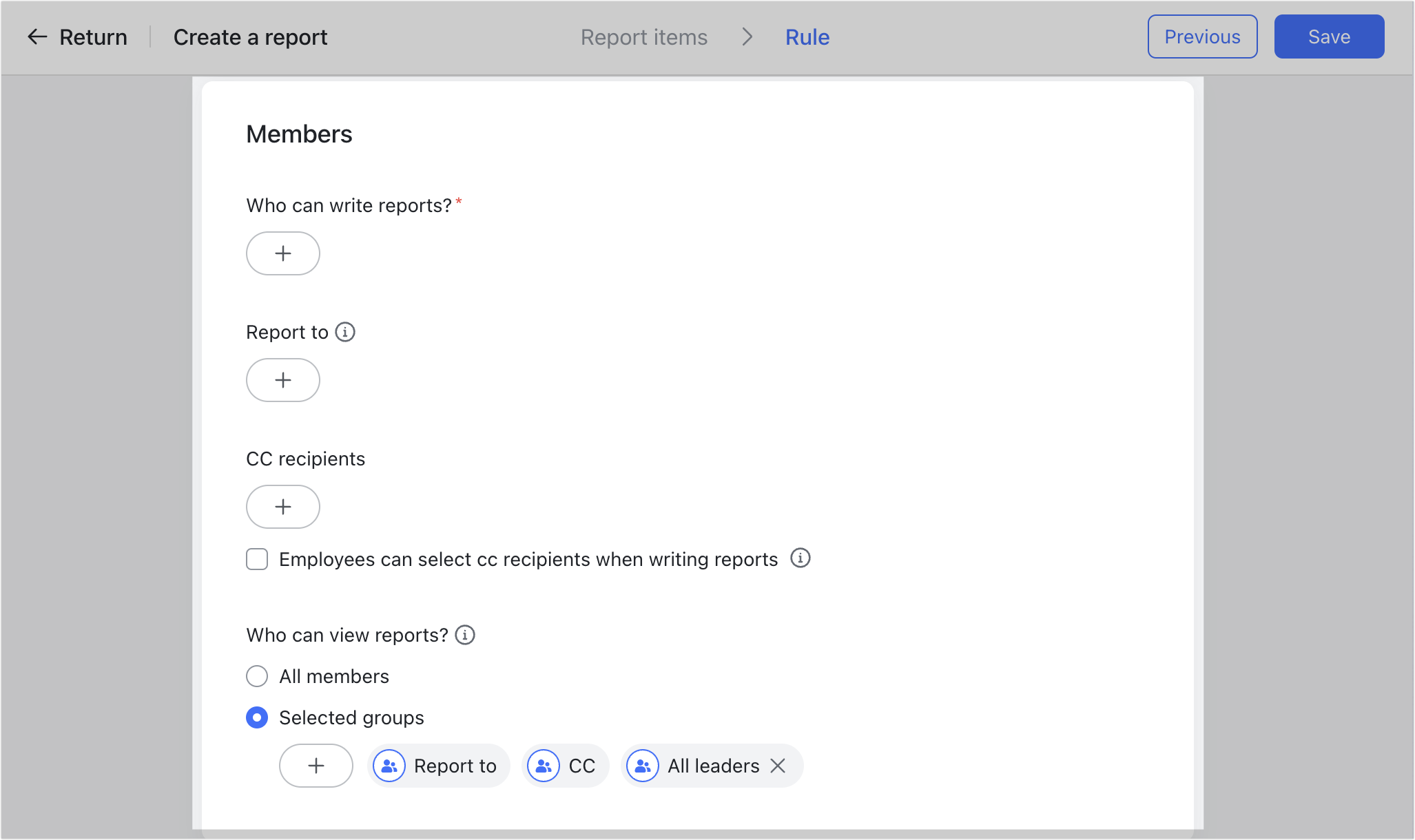Add a recipient under Report to

pos(282,380)
